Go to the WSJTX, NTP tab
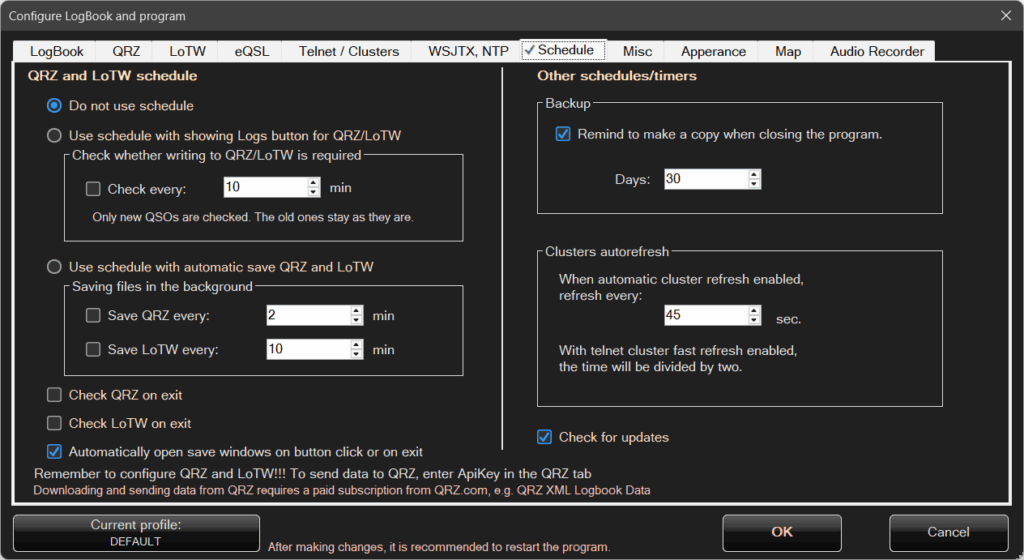Screen dimensions: 1024x560 (468, 51)
